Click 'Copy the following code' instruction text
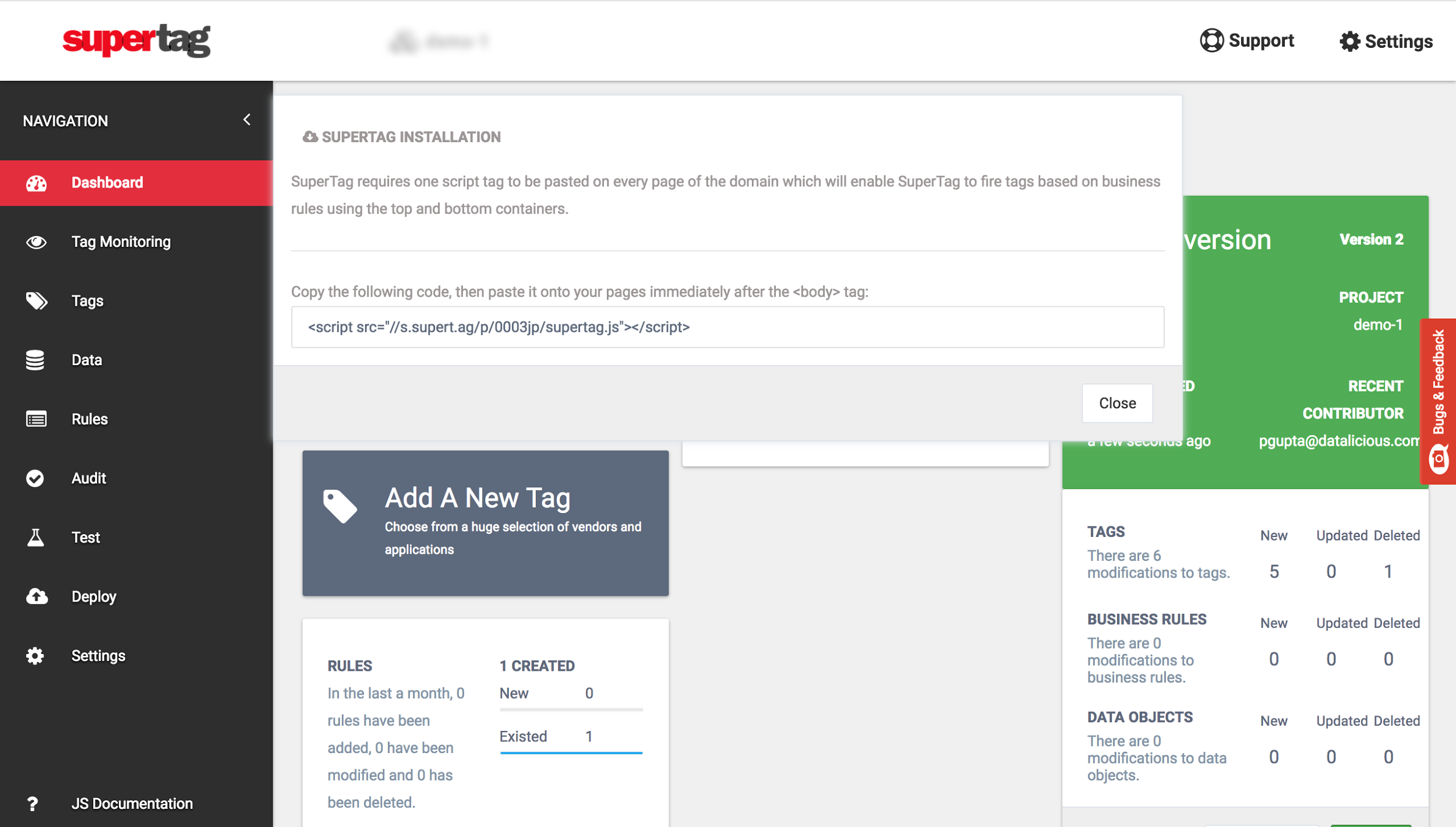This screenshot has height=827, width=1456. click(x=579, y=292)
